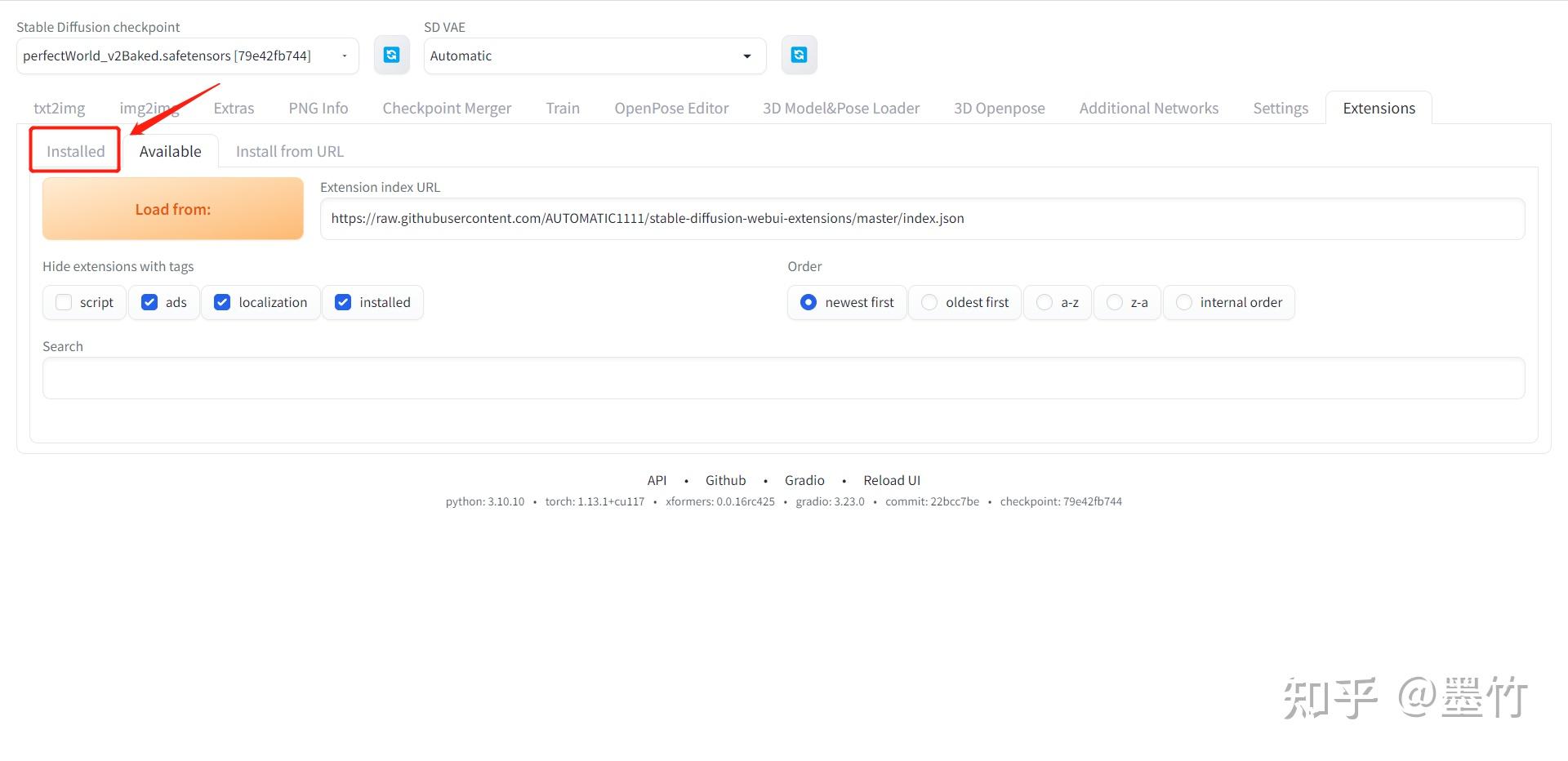Uncheck the installed extensions filter
Screen dimensions: 1568x761
click(342, 302)
